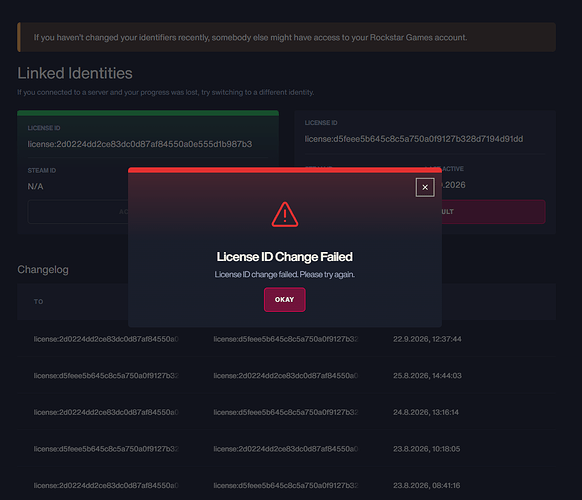Click the second-column license in 25.8.2026 row
The width and height of the screenshot is (582, 500).
286,375
